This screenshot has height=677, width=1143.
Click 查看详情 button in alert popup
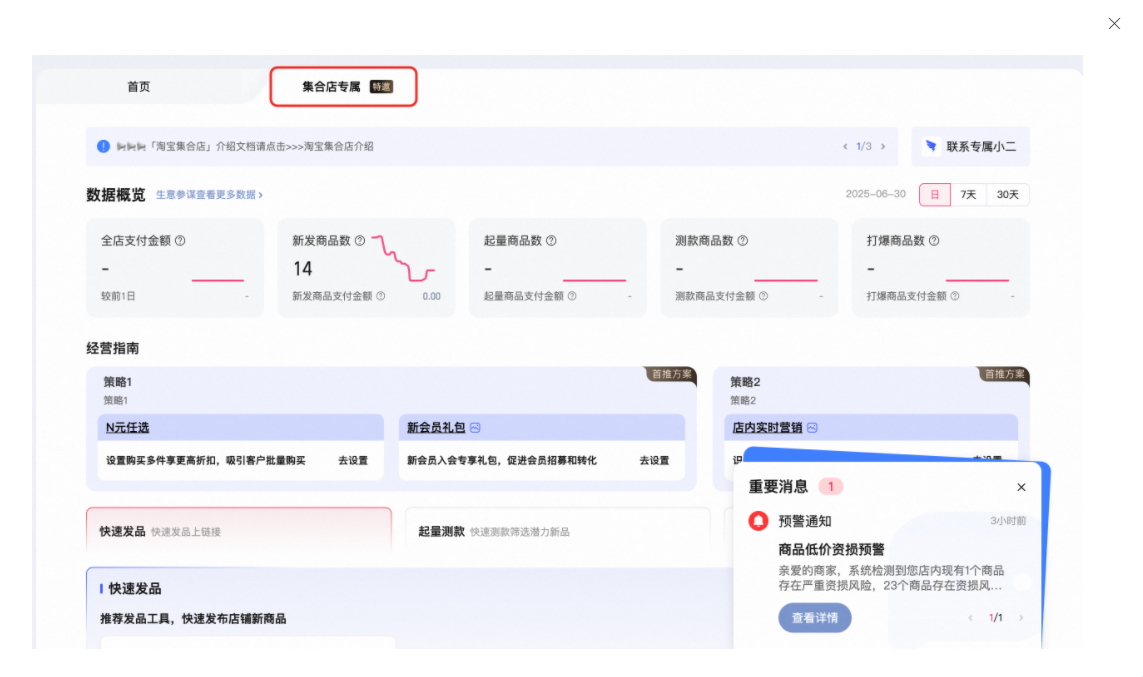click(815, 618)
